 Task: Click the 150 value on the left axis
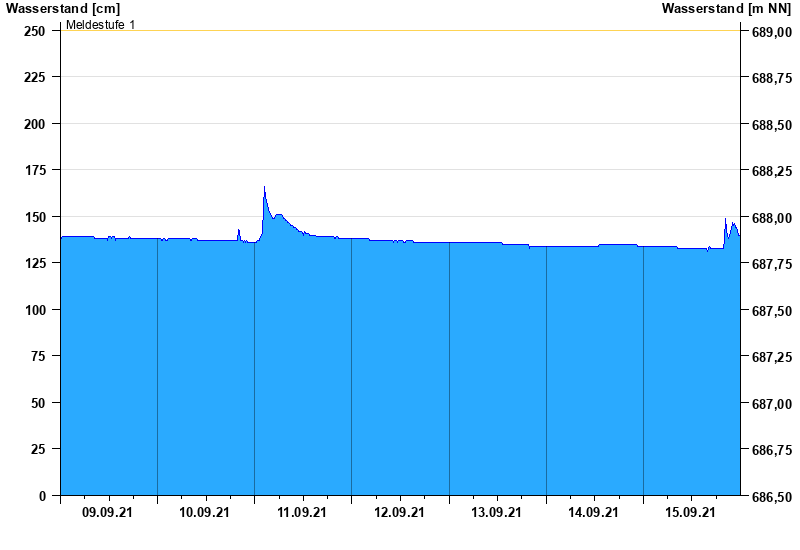35,217
